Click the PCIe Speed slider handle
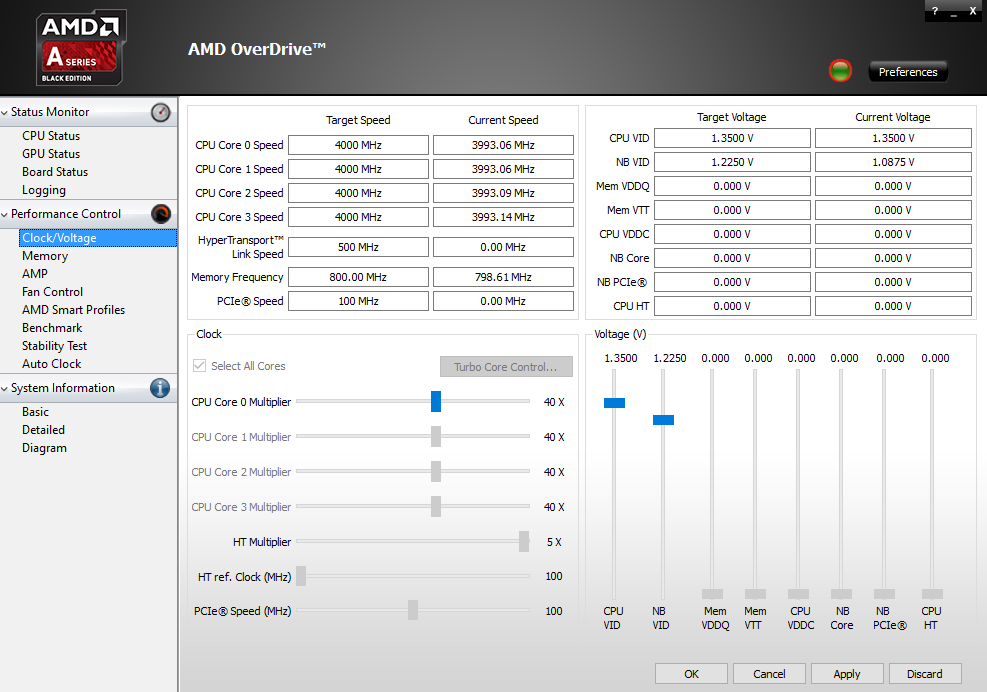This screenshot has height=692, width=987. (413, 610)
